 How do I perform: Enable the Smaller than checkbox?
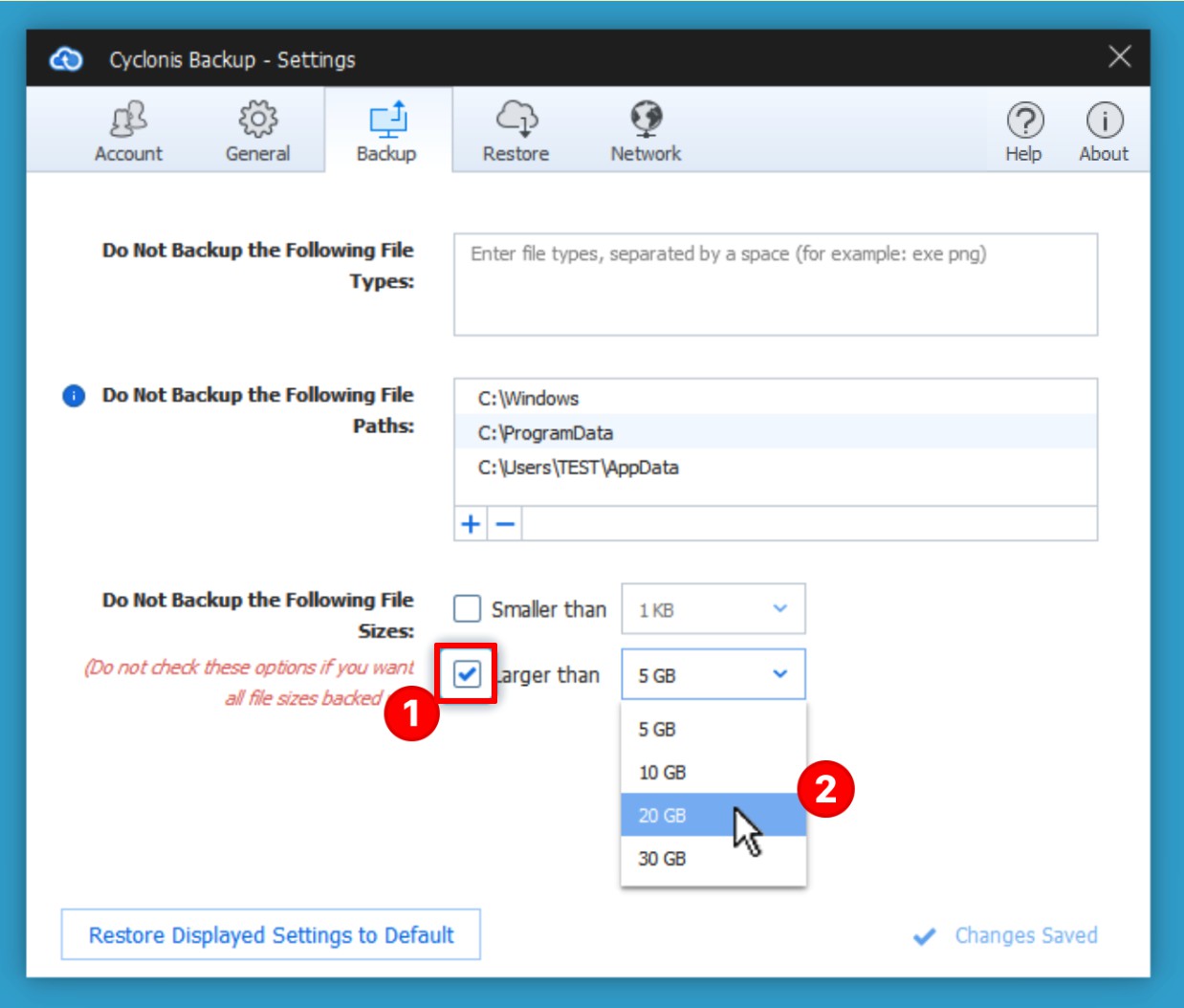(467, 609)
